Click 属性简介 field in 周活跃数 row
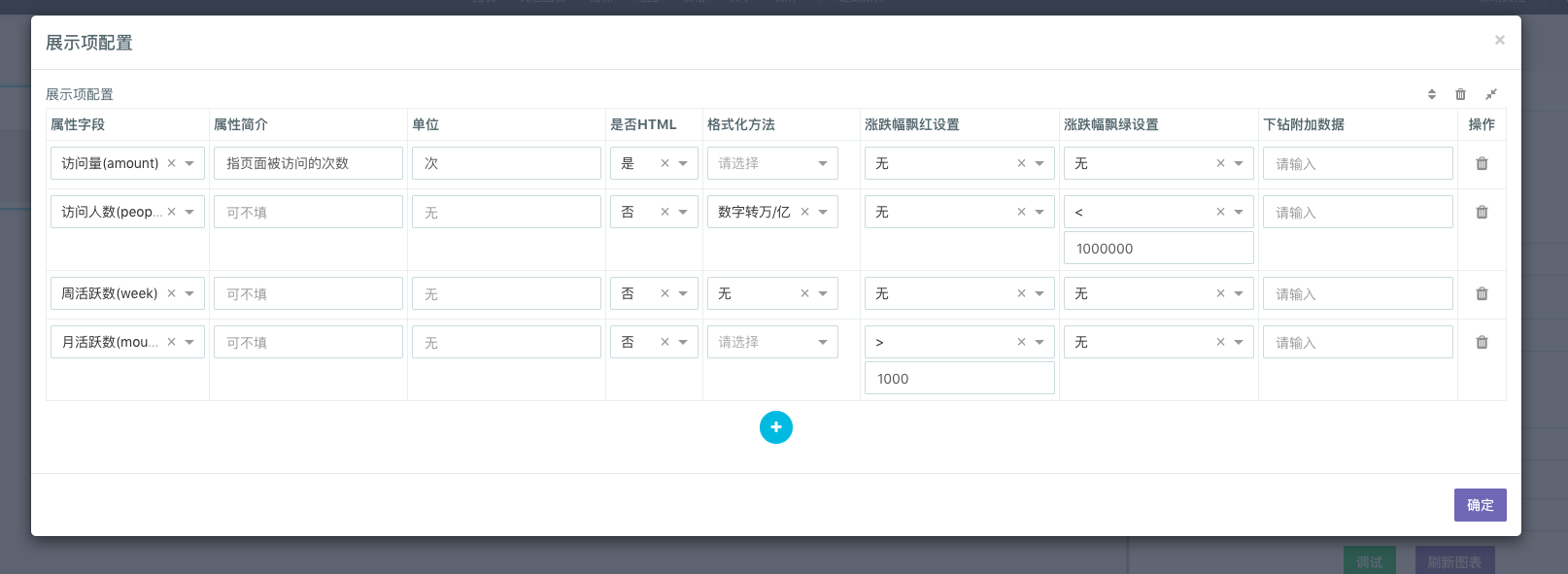 [308, 293]
